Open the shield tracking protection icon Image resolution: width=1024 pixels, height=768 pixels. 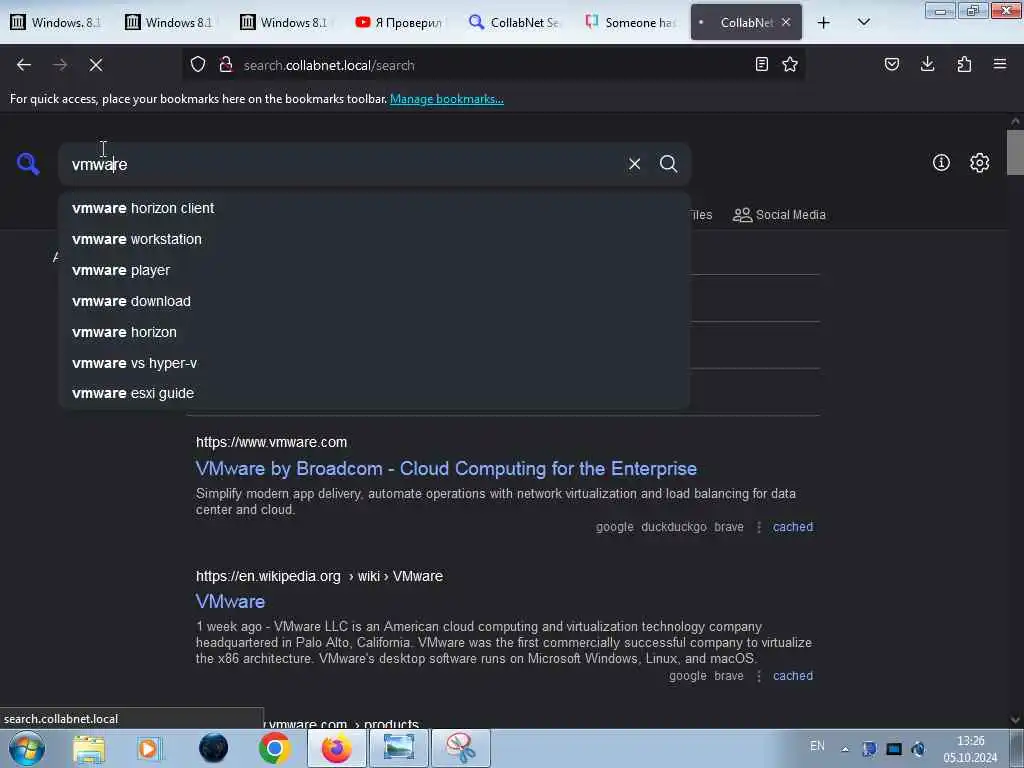click(198, 64)
